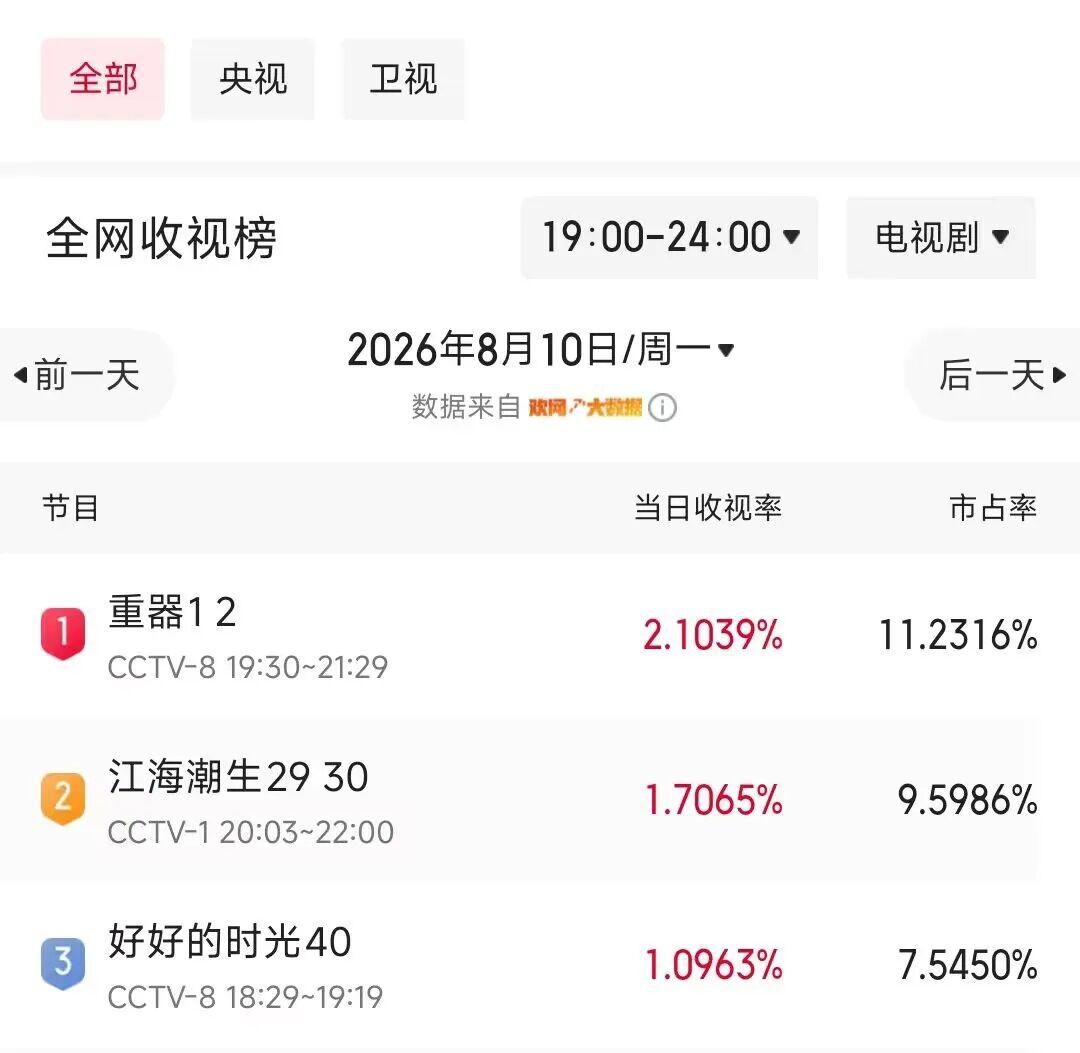Viewport: 1080px width, 1053px height.
Task: Click the info icon beside data source
Action: coord(662,407)
